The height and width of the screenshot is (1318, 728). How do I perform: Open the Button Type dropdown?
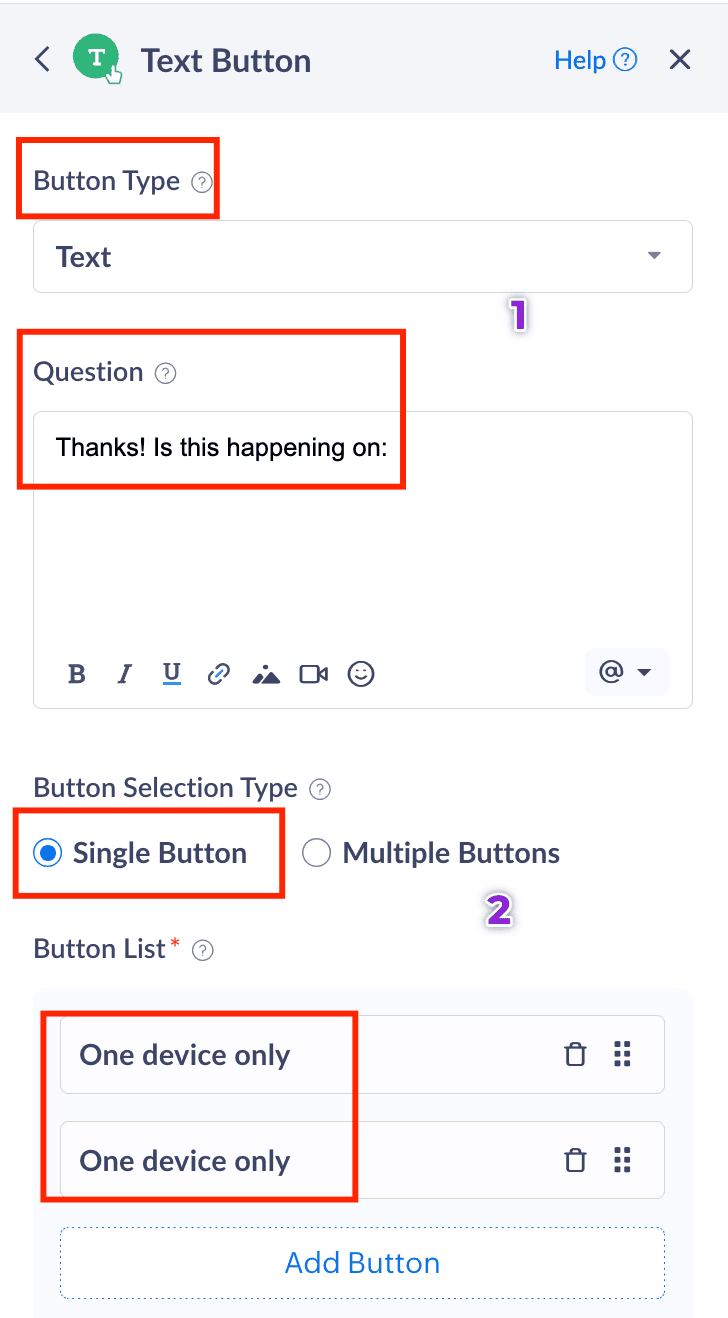[362, 257]
